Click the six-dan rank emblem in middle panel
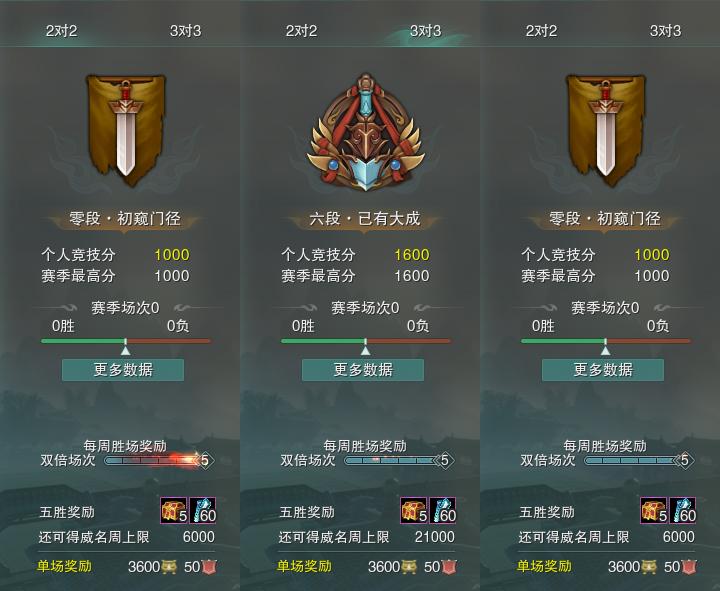Viewport: 720px width, 591px height. [x=366, y=132]
